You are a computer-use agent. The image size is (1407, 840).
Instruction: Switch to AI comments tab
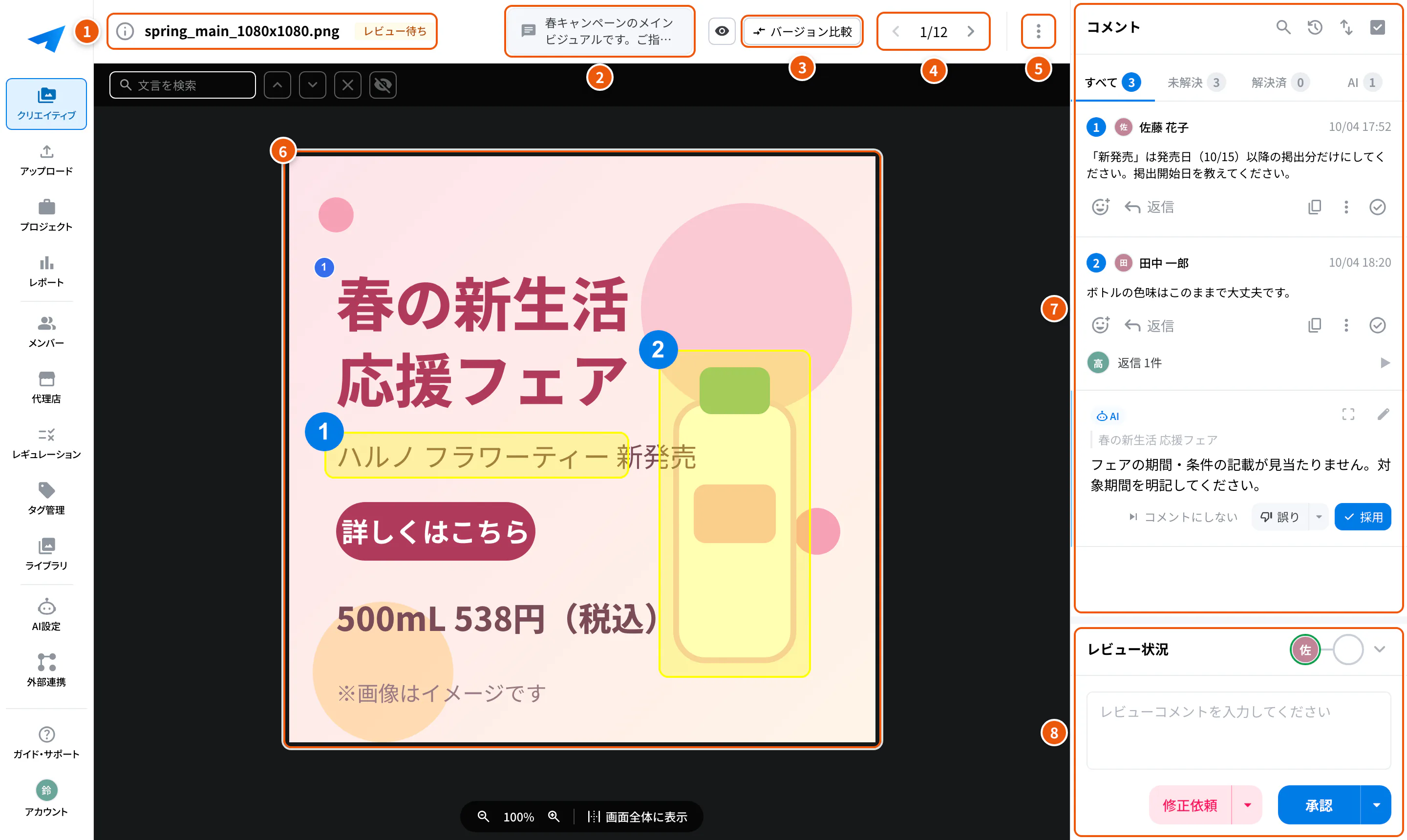[x=1364, y=83]
